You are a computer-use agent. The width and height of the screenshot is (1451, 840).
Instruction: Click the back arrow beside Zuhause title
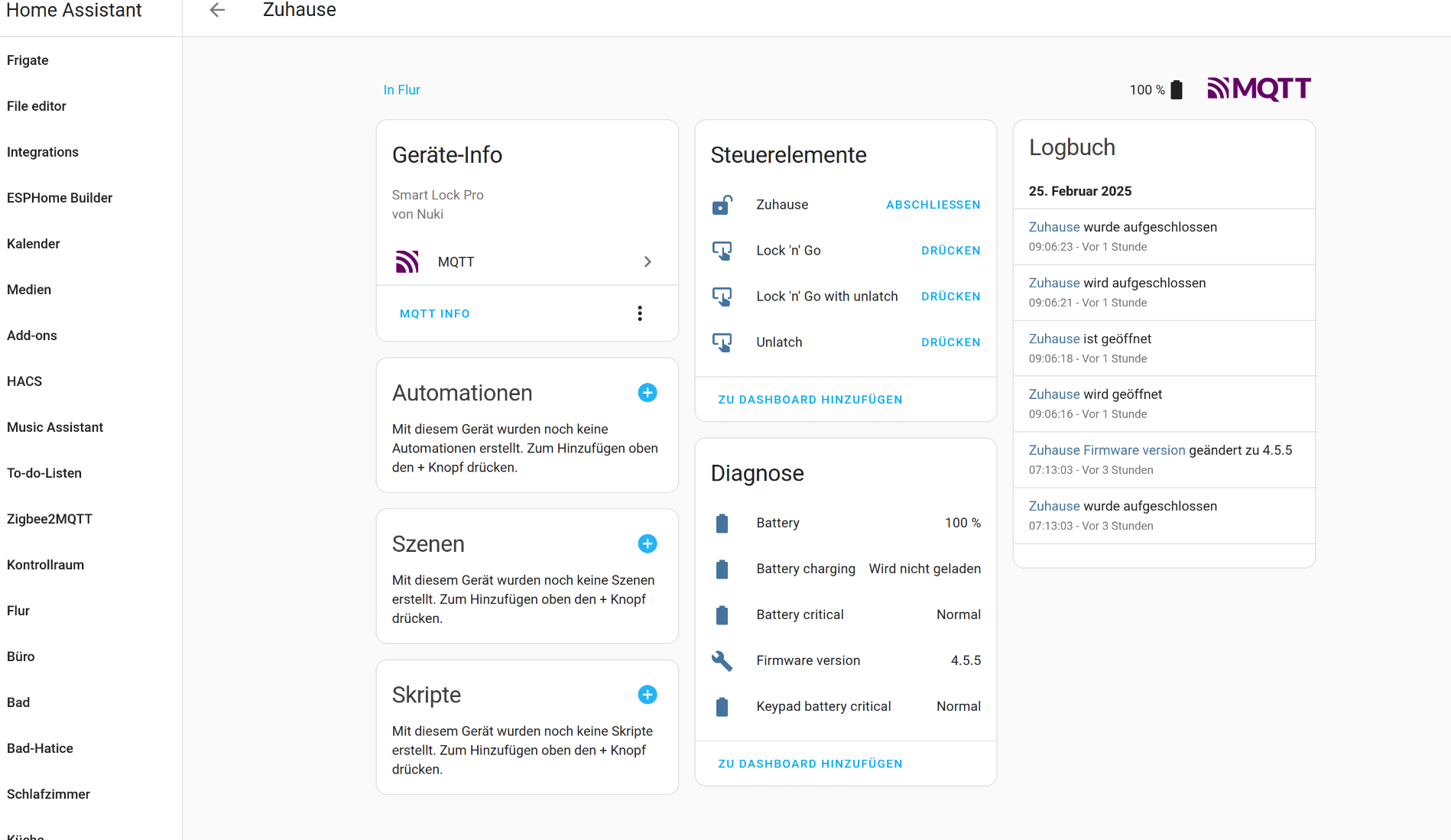[x=217, y=10]
